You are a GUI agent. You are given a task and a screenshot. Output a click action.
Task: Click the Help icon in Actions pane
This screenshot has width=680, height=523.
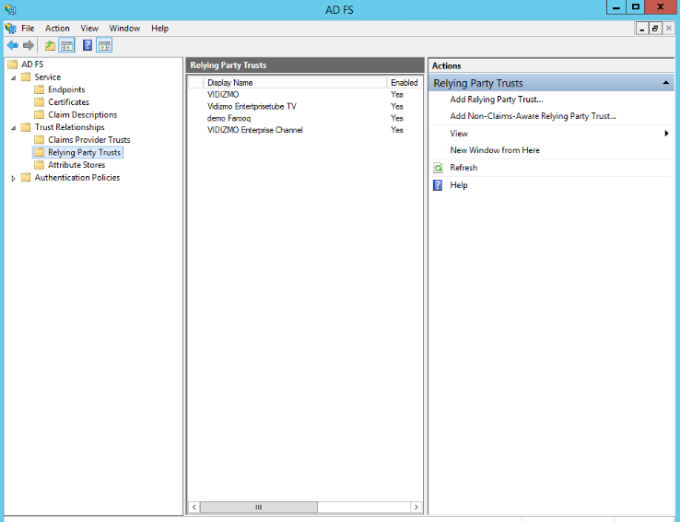click(438, 185)
